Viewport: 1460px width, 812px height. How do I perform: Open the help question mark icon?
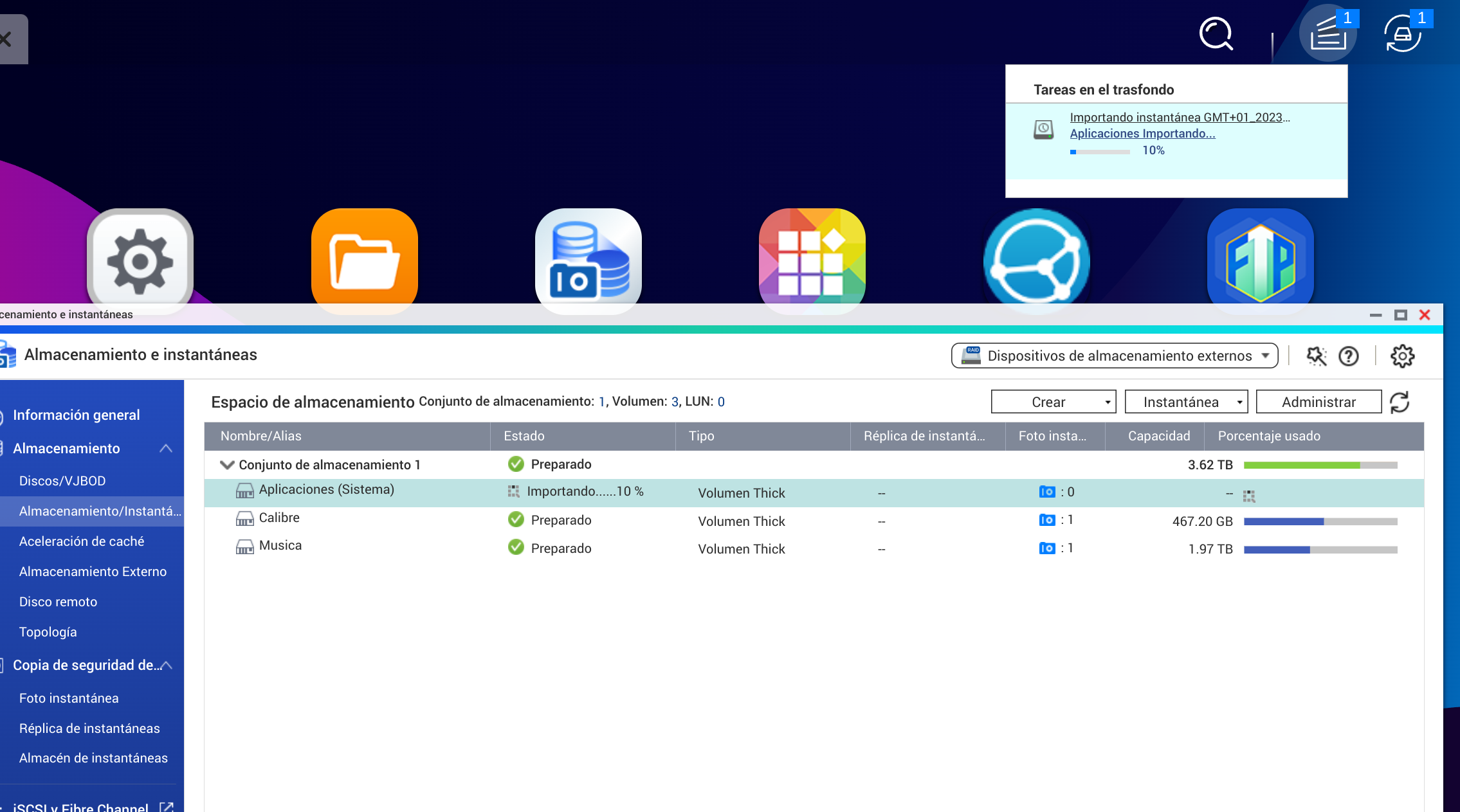pyautogui.click(x=1348, y=356)
